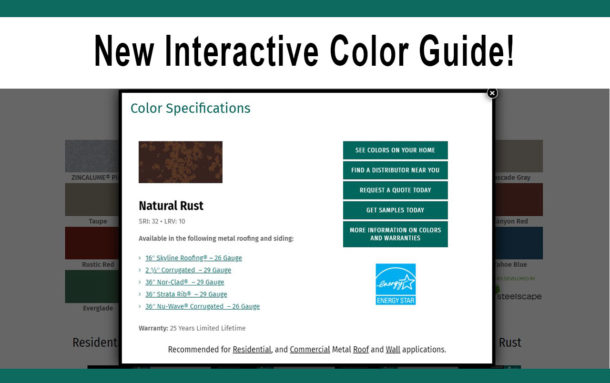
Task: Open More Information On Colors And Warranties
Action: tap(395, 234)
